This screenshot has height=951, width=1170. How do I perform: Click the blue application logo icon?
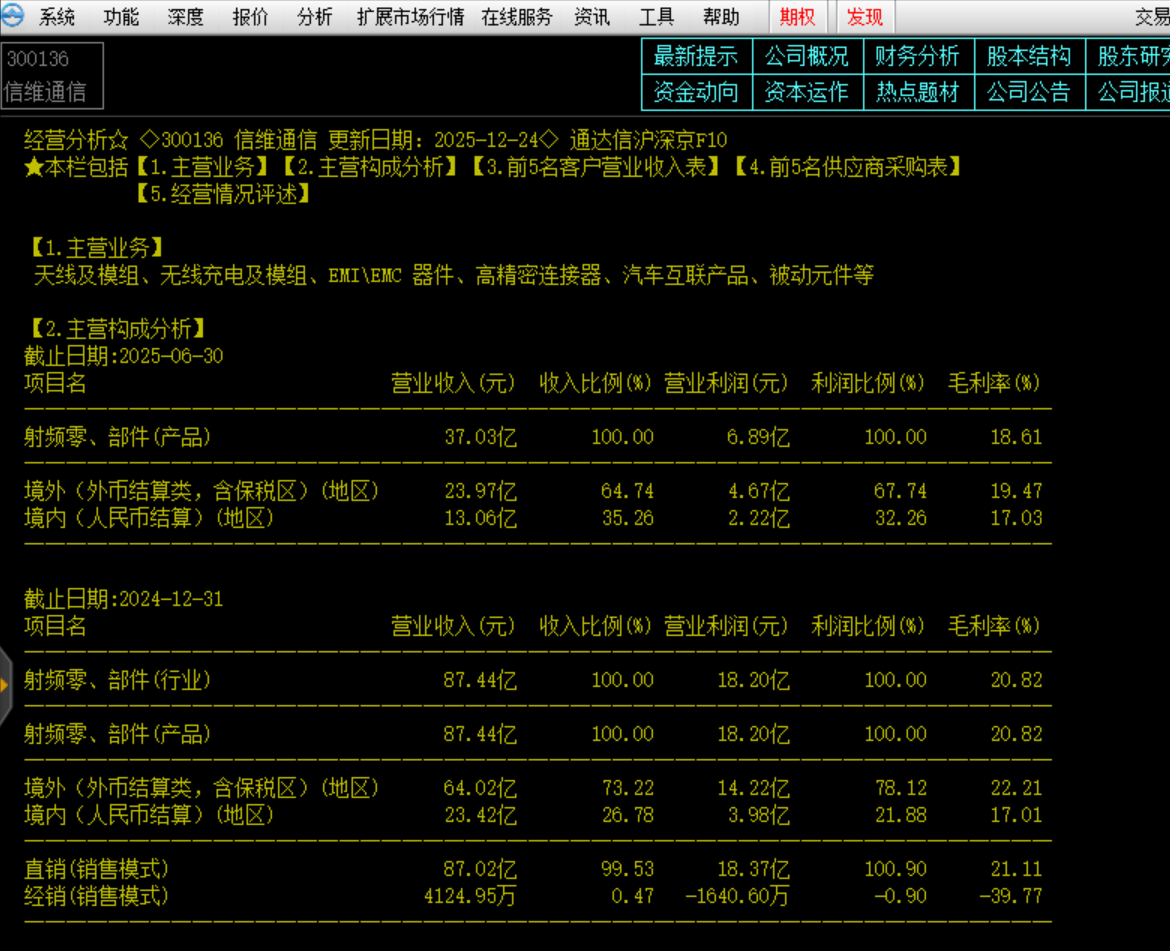[13, 15]
